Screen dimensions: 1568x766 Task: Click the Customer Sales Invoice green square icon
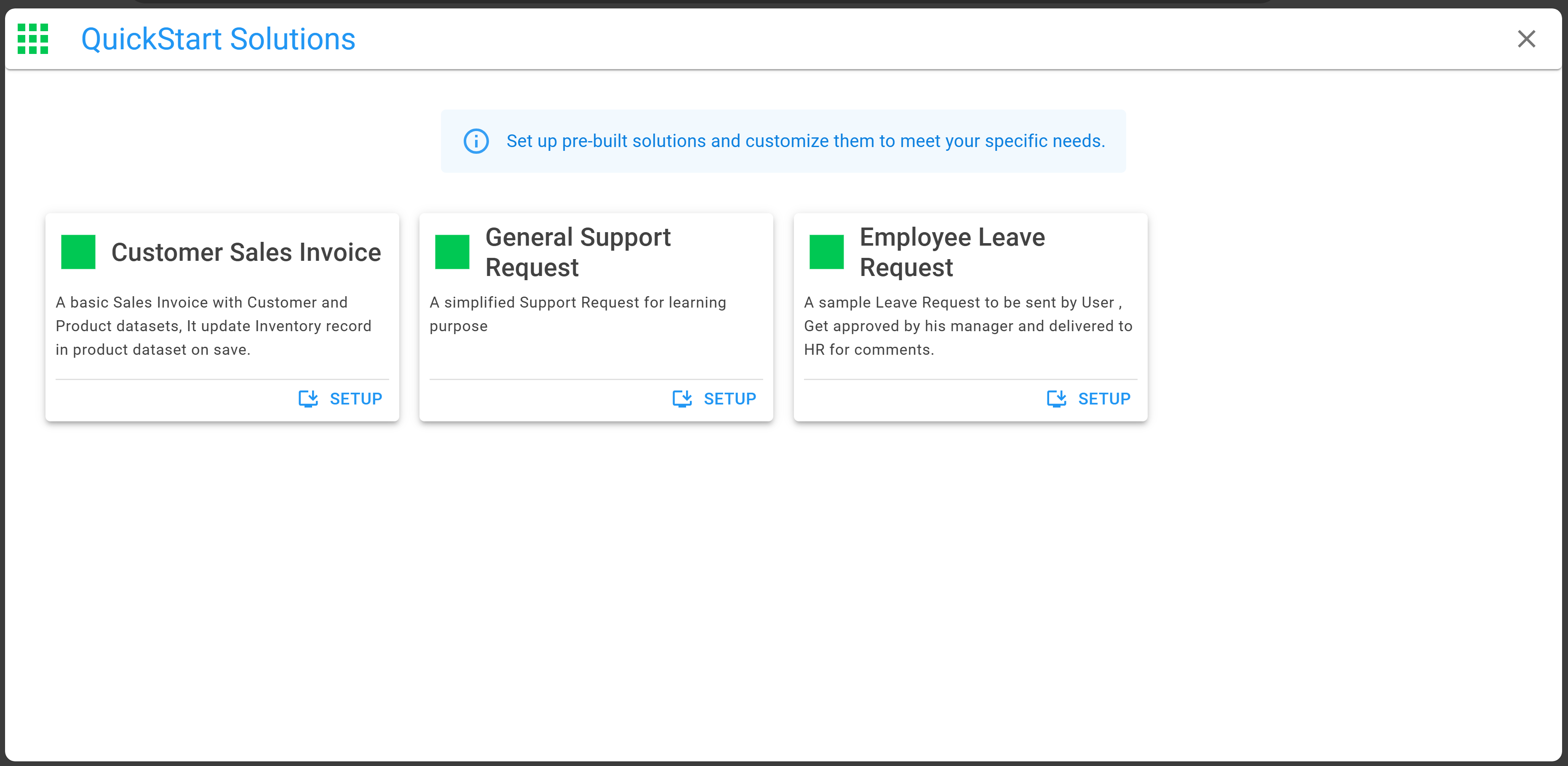coord(78,252)
